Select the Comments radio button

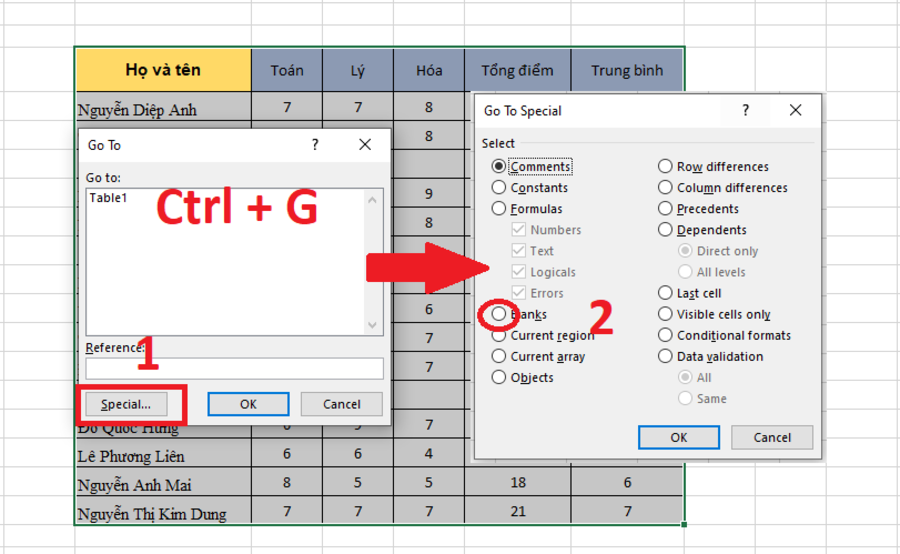pyautogui.click(x=498, y=166)
